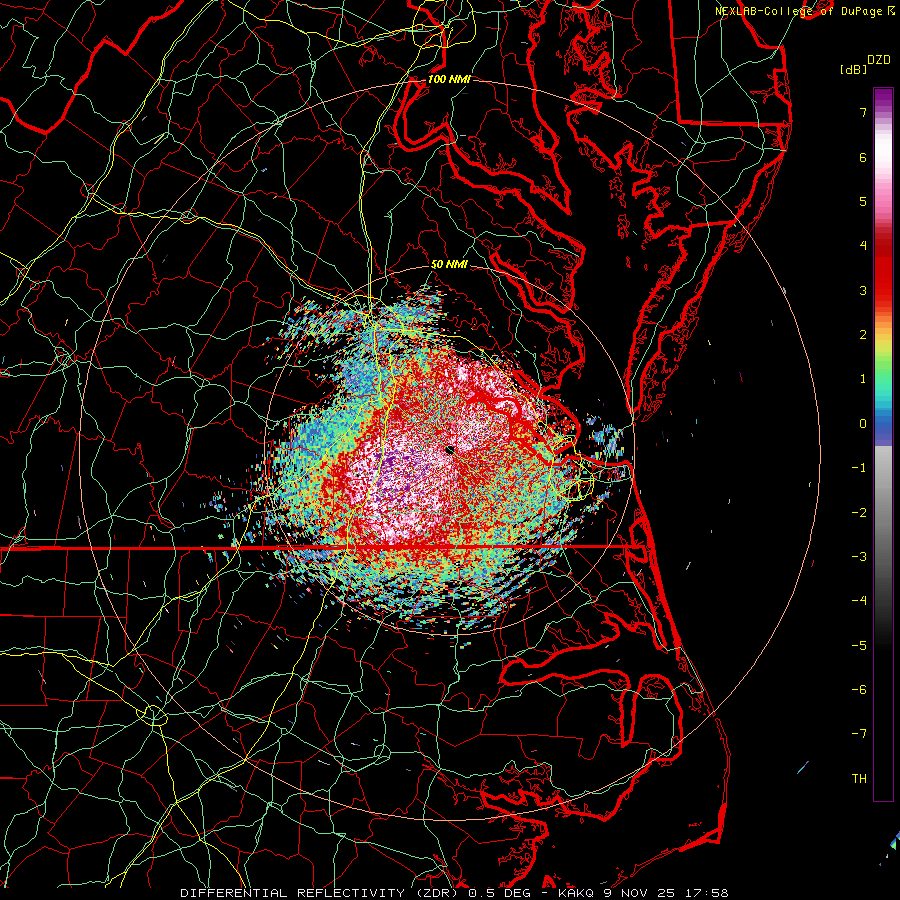Click the 5 dB legend label
This screenshot has height=900, width=900.
(x=863, y=201)
